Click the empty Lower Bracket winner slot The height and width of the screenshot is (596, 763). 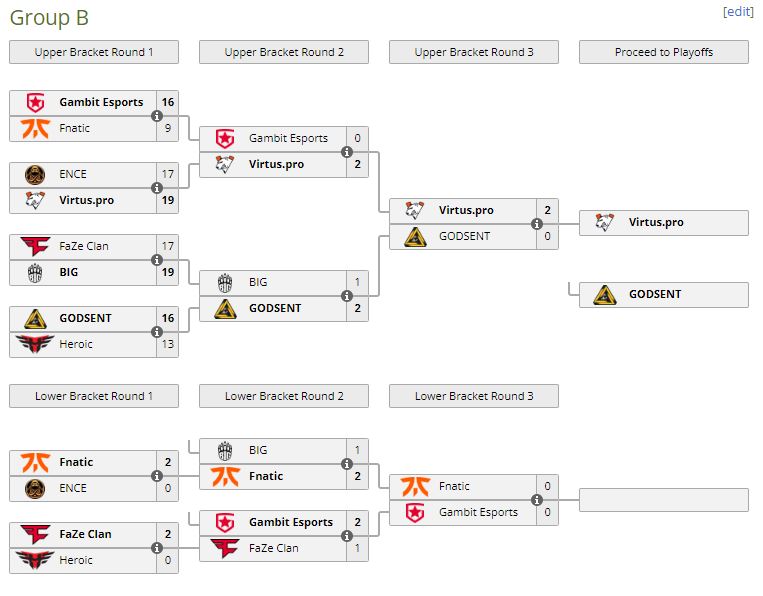[664, 500]
